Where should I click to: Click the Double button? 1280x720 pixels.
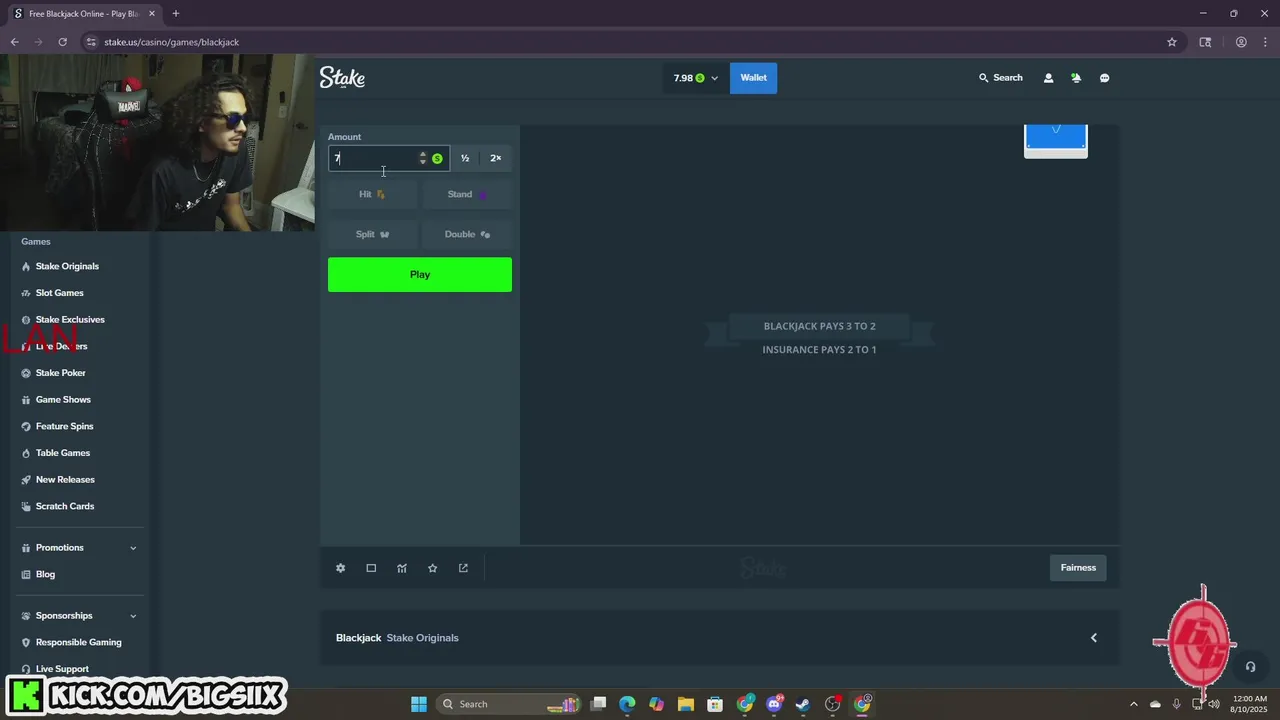(x=466, y=234)
